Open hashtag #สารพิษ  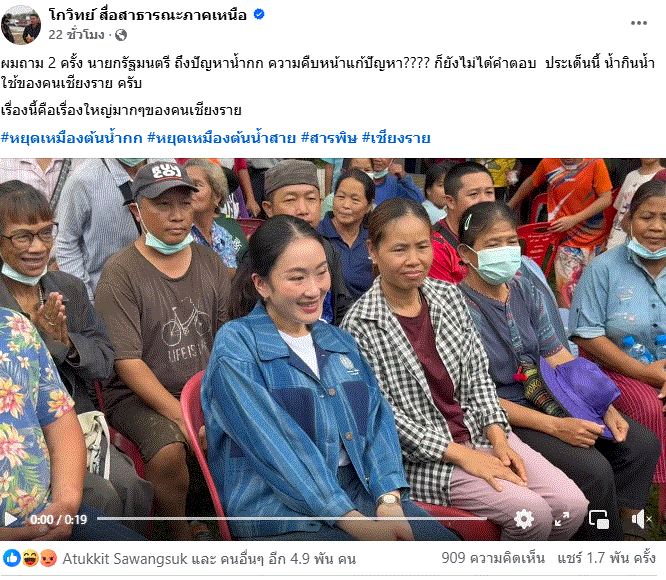329,138
